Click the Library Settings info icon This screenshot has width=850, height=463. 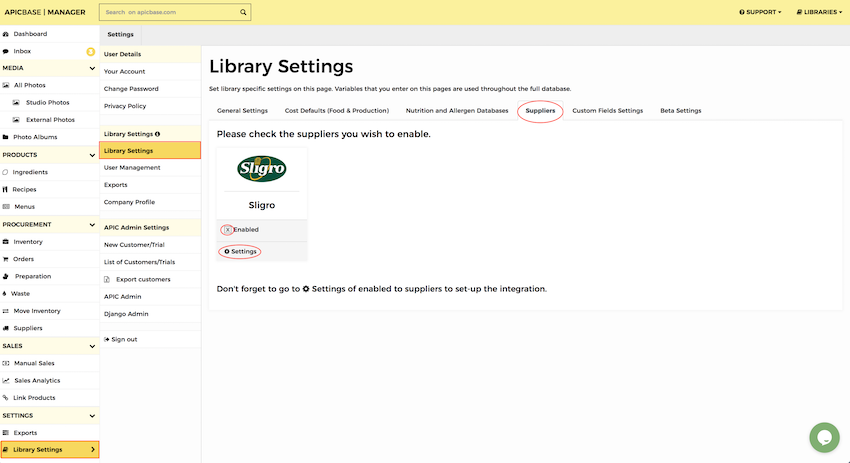(158, 134)
